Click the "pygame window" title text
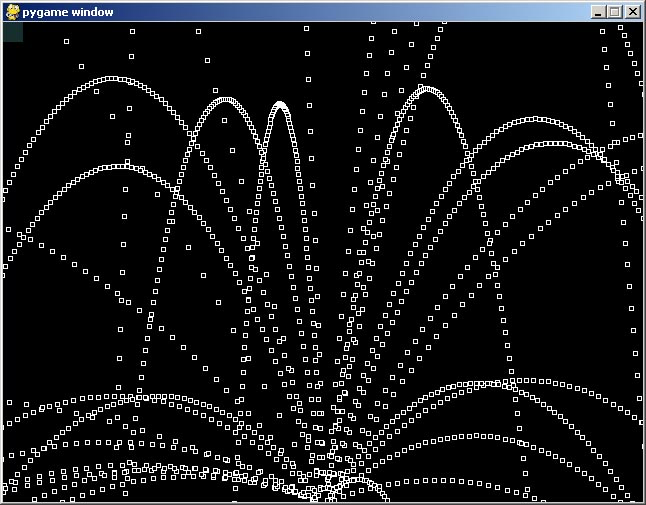 click(68, 12)
